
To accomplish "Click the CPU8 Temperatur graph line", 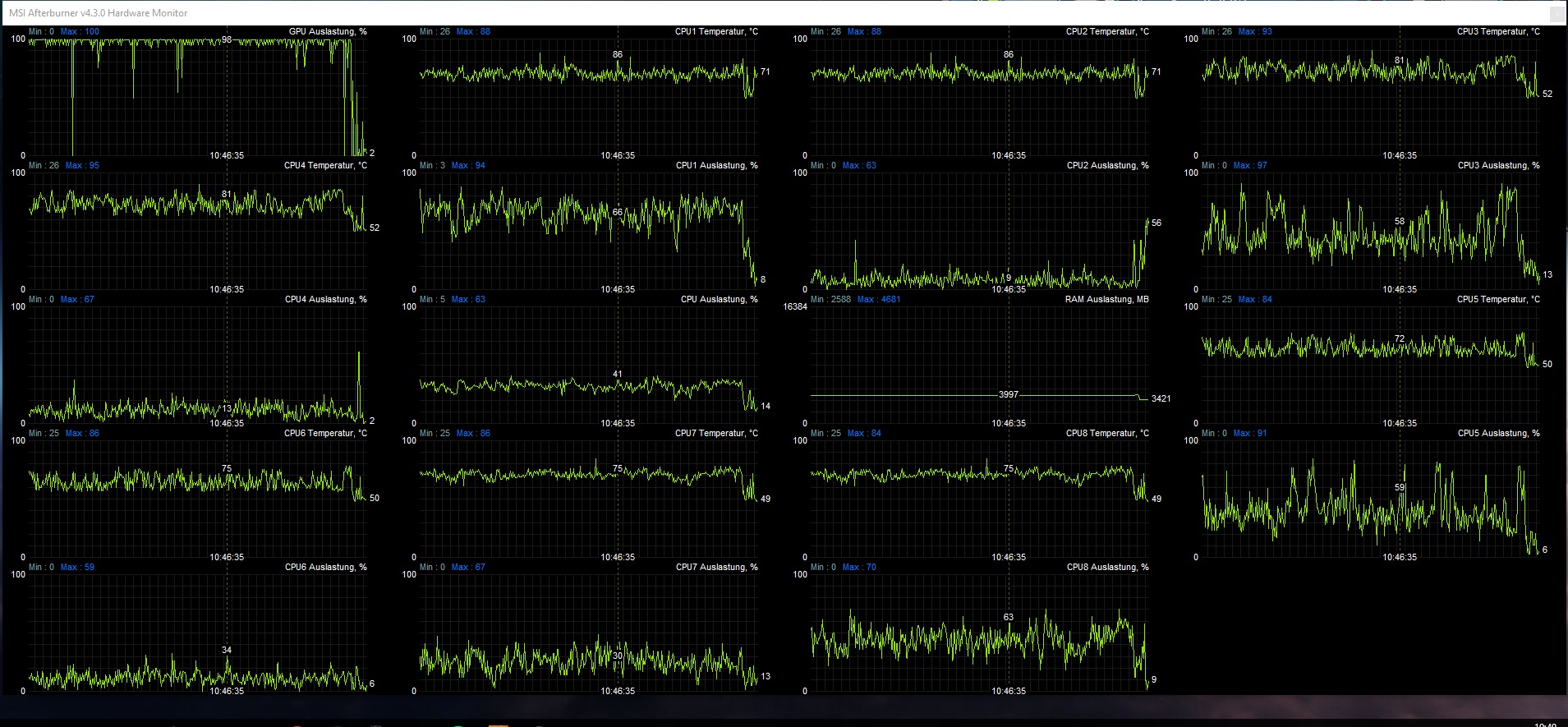I will [x=979, y=480].
